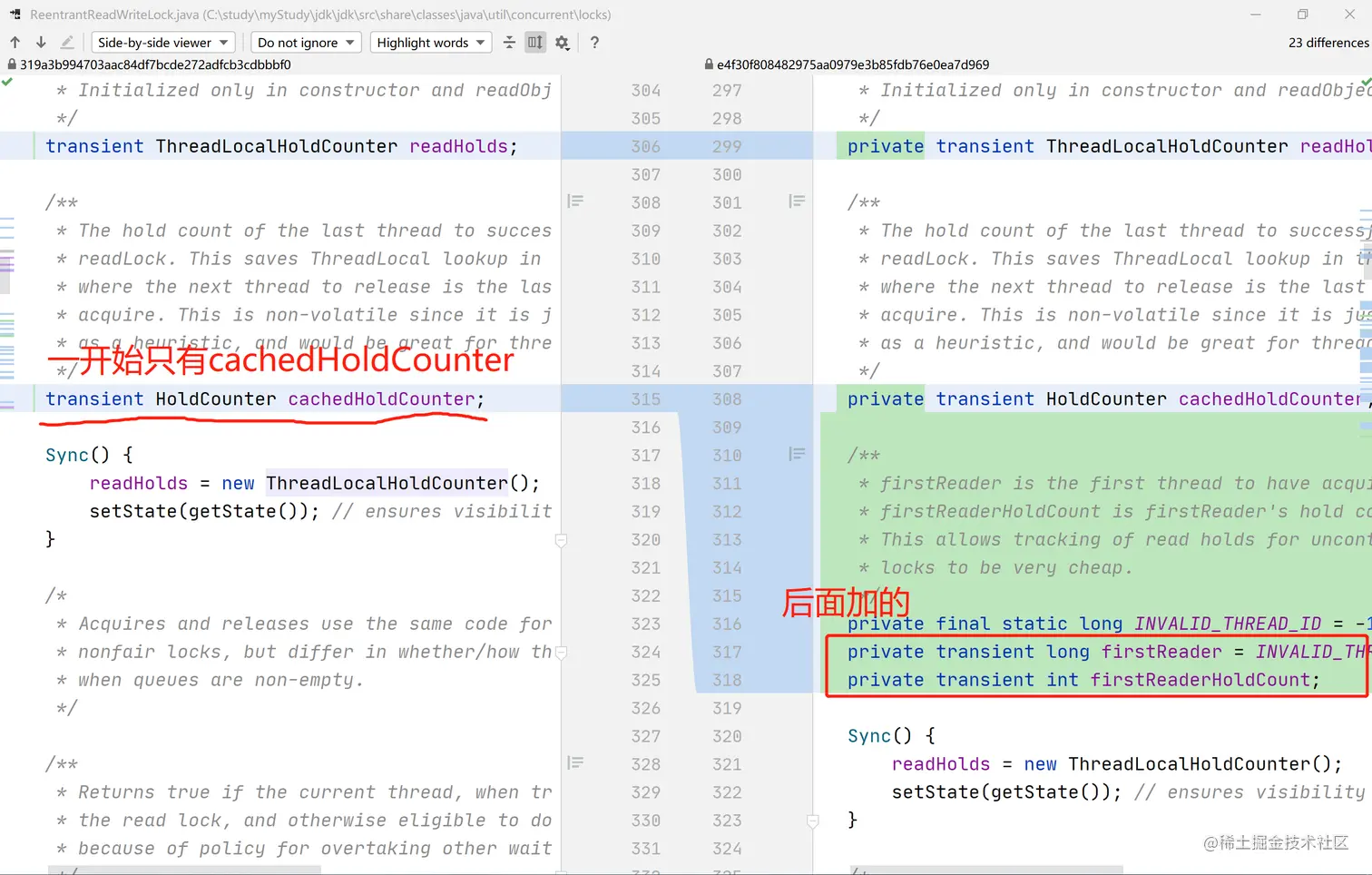Click right 'readHolds = new ThreadLocalHoldCounter();' line
Screen dimensions: 1372x875
coord(1116,764)
